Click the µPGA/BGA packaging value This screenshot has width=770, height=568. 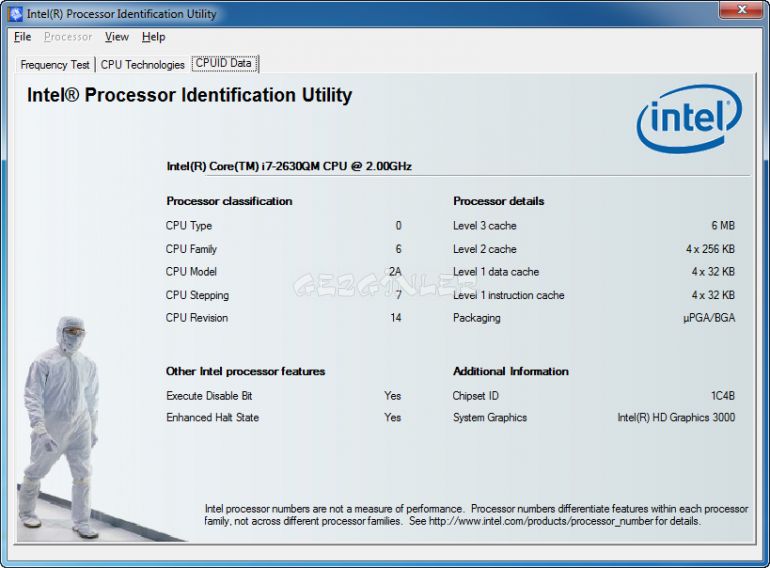[x=709, y=318]
